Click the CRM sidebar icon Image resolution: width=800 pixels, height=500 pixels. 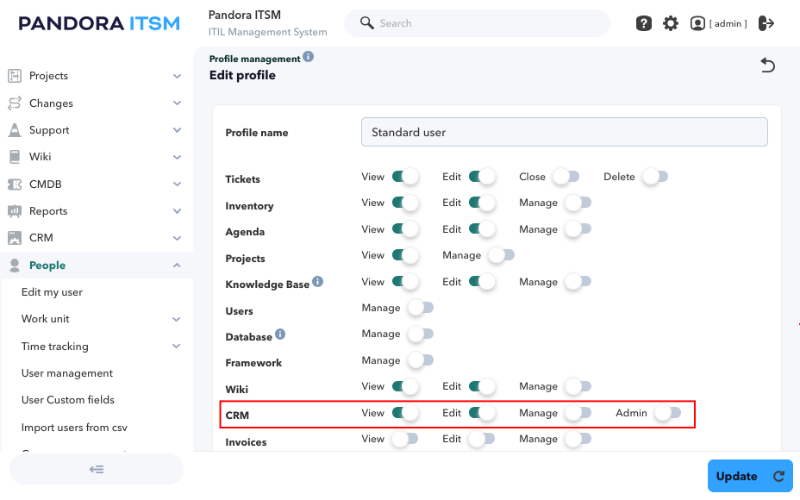click(x=15, y=238)
